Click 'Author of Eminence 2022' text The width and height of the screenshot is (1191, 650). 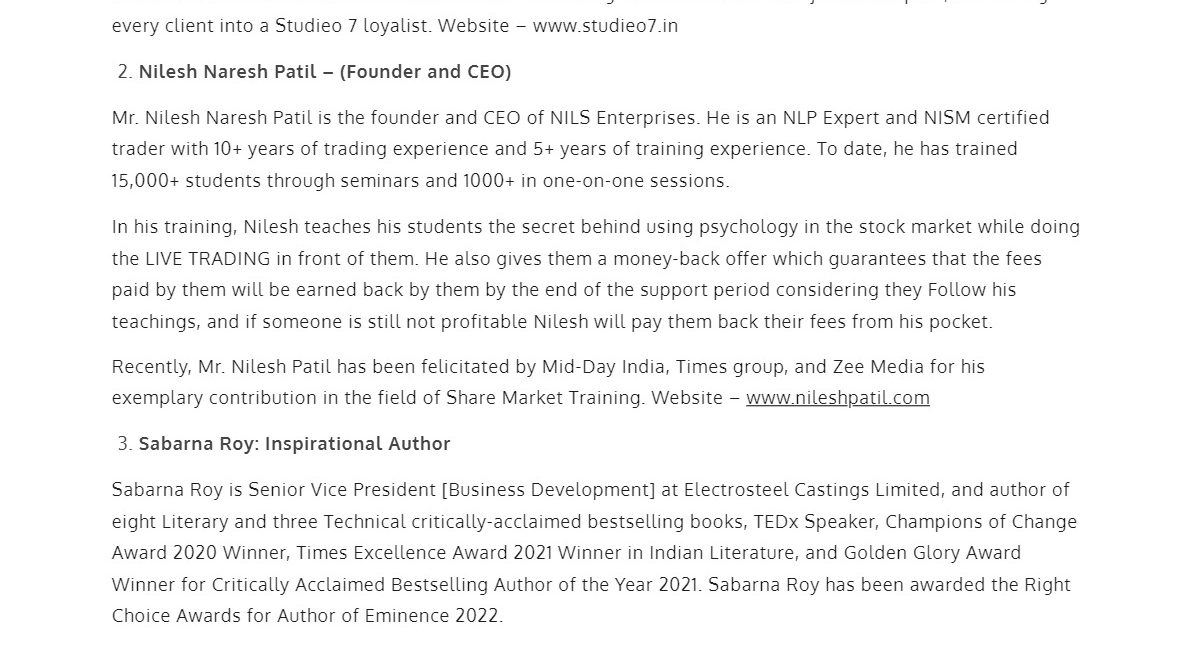387,616
